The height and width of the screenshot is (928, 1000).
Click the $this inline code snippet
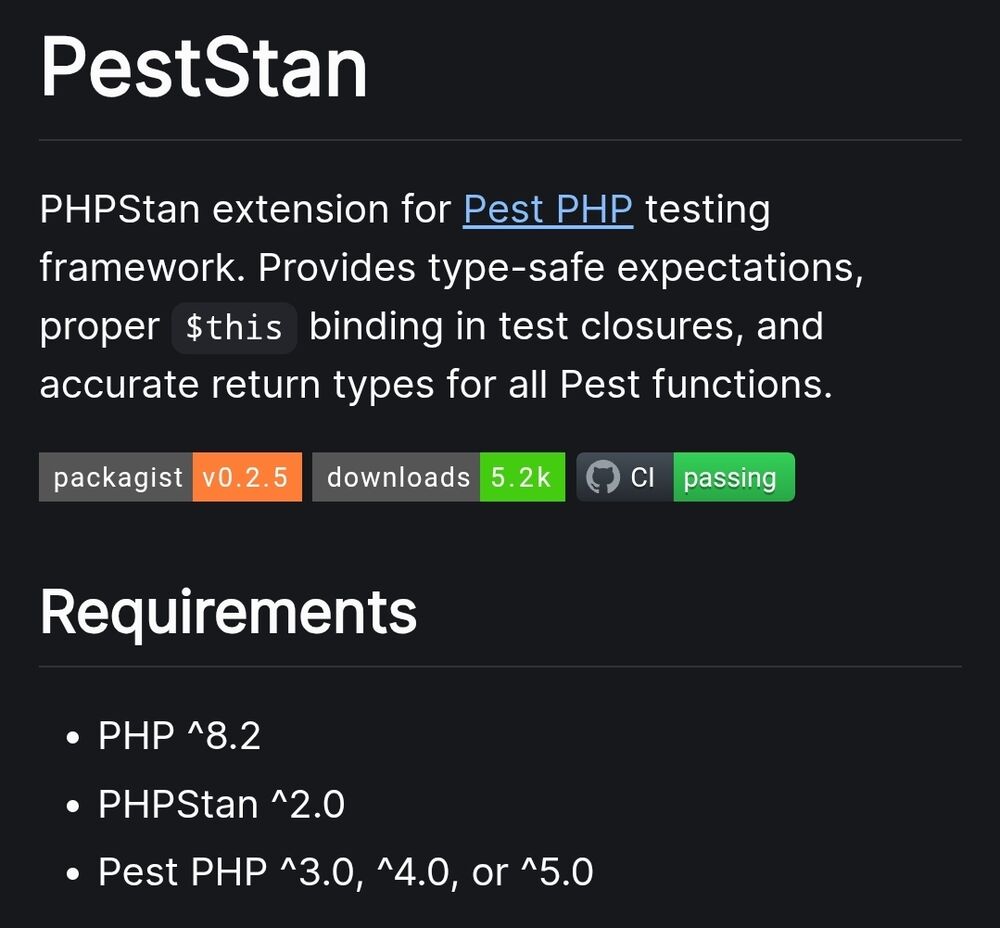point(234,328)
